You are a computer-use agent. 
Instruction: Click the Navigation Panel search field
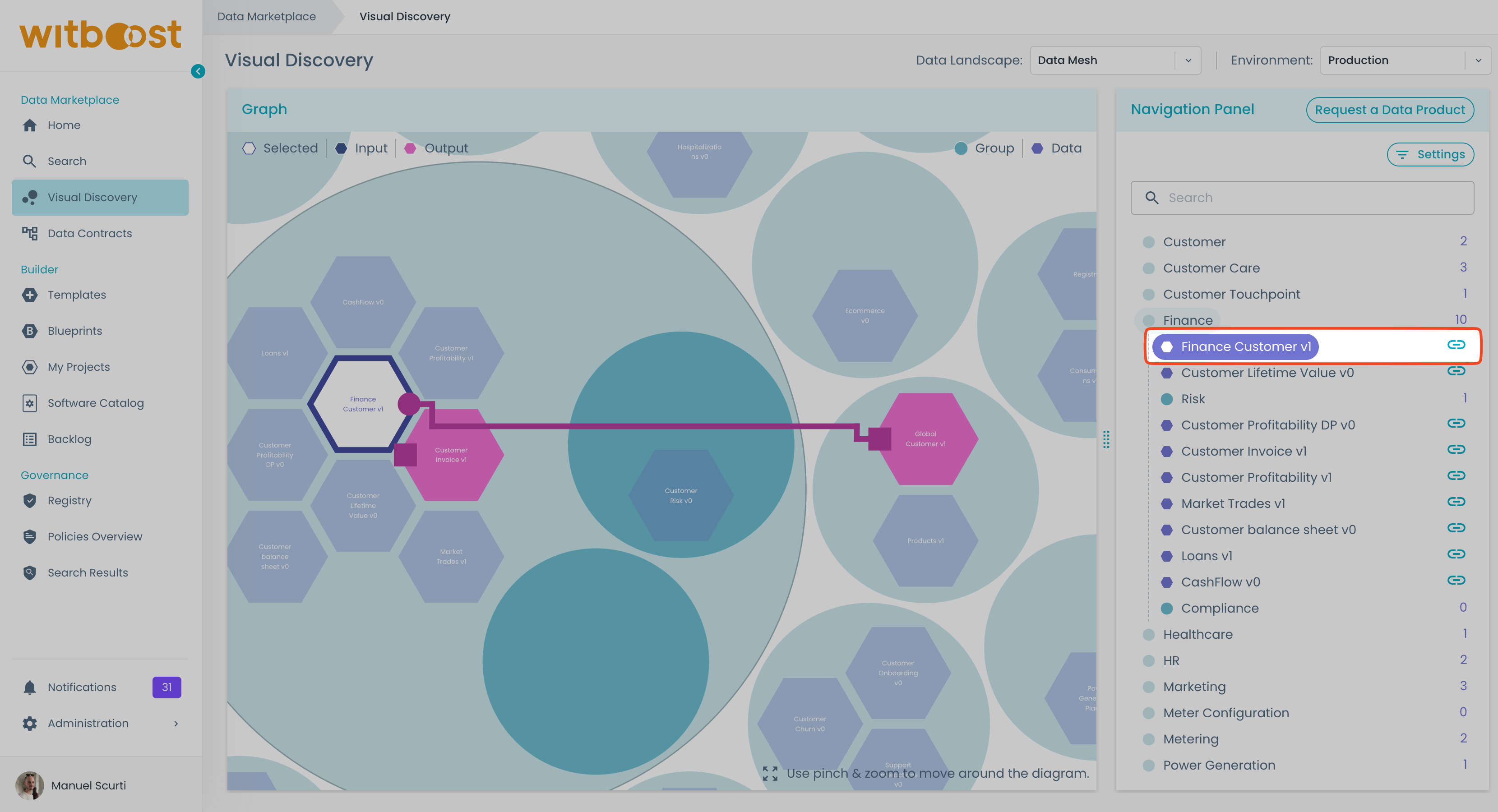pyautogui.click(x=1303, y=198)
